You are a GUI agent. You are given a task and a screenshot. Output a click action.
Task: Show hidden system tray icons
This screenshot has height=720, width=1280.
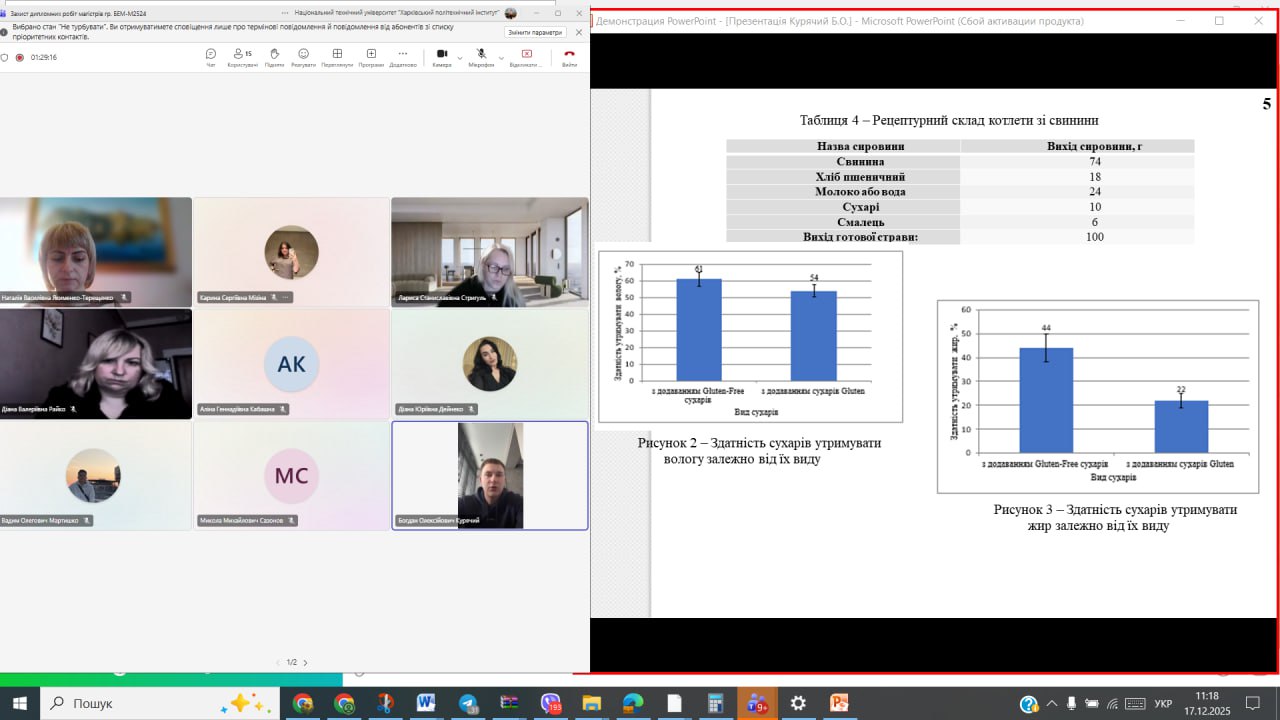click(x=1051, y=703)
